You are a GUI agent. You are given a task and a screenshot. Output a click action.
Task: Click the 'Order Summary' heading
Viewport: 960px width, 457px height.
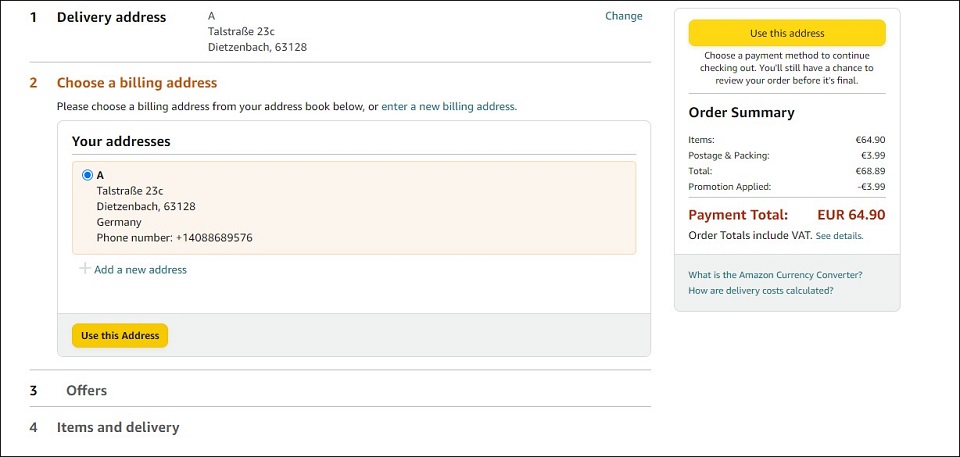741,113
